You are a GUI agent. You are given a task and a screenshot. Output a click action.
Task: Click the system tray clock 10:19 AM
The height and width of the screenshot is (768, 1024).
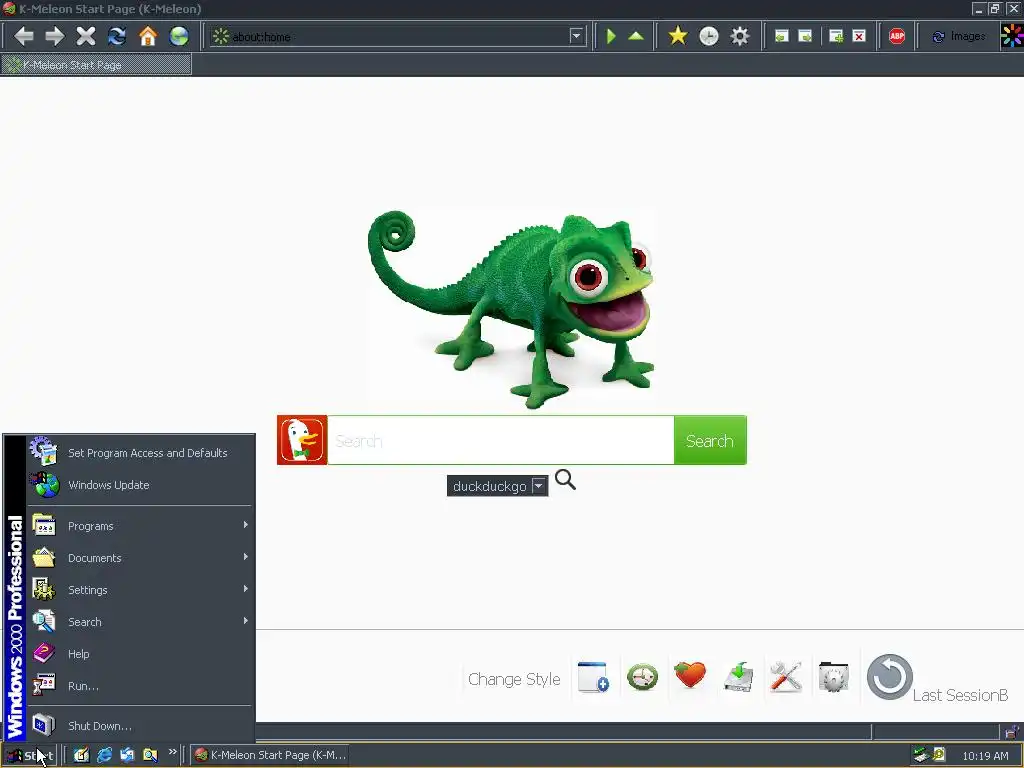[x=985, y=756]
